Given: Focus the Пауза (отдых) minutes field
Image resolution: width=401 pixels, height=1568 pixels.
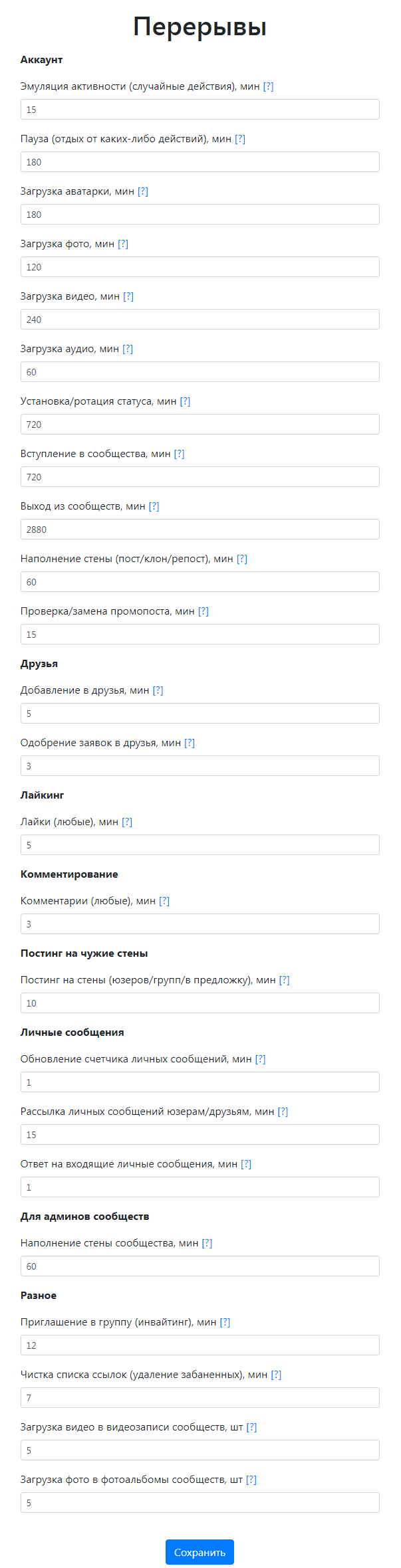Looking at the screenshot, I should (200, 162).
